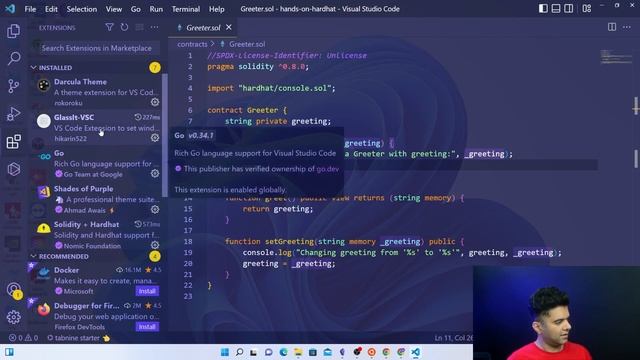Open manage gear for Solidity + Hardhat
The width and height of the screenshot is (640, 360).
tap(155, 245)
